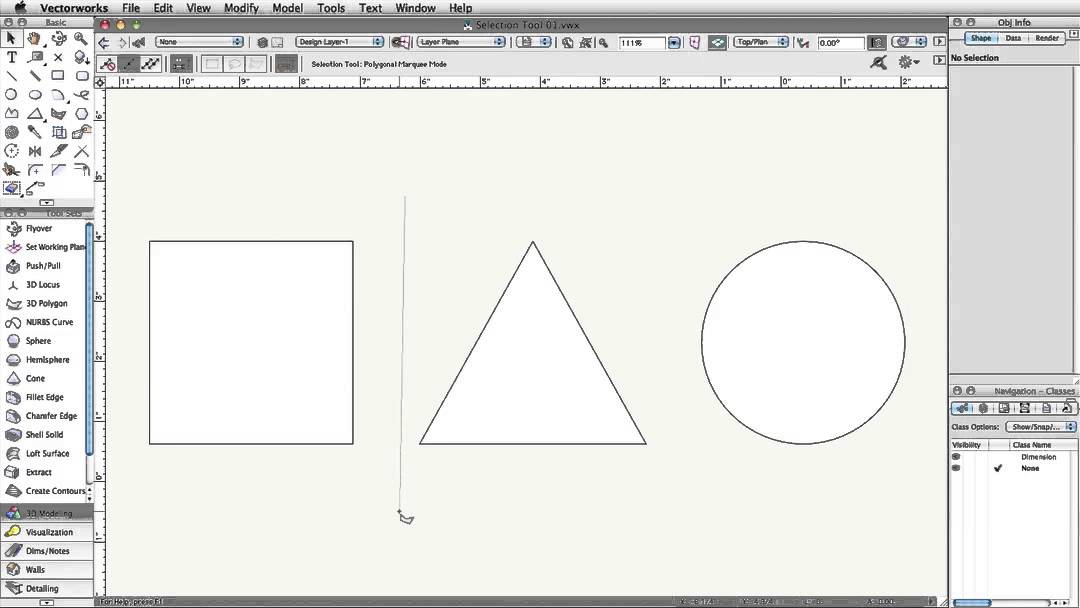
Task: Open the Walls tool set
Action: (x=47, y=569)
